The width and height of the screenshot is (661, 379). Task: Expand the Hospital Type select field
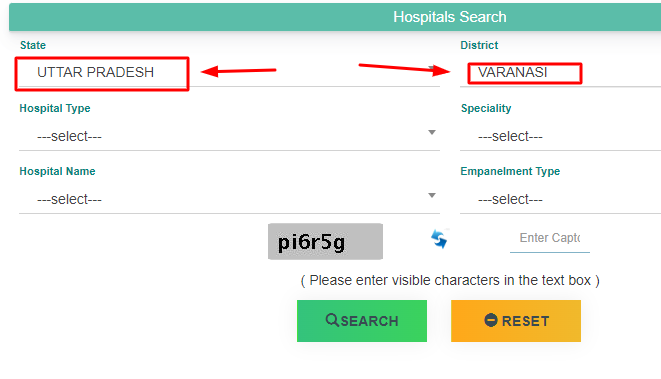229,136
